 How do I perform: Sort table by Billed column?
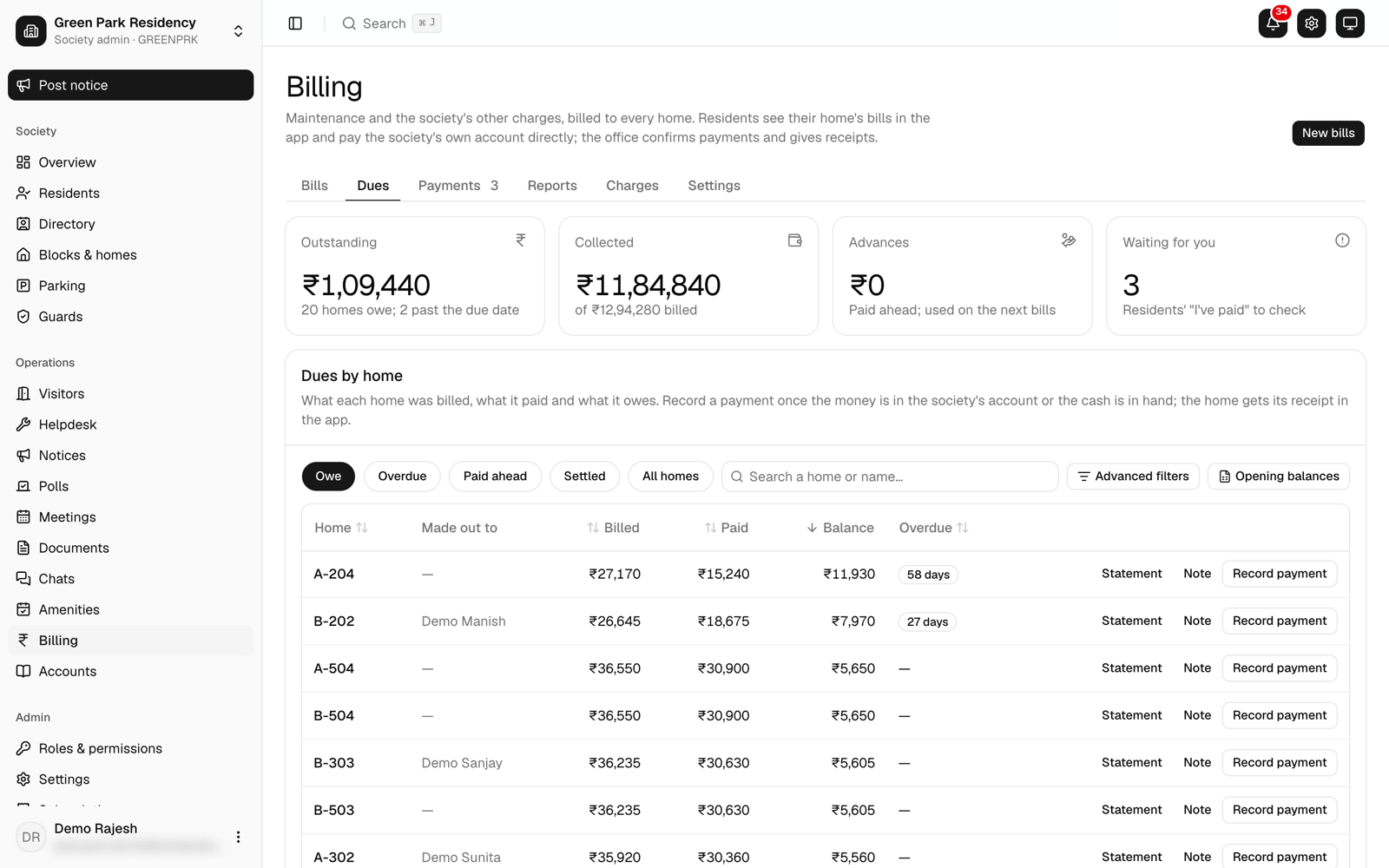click(x=613, y=528)
